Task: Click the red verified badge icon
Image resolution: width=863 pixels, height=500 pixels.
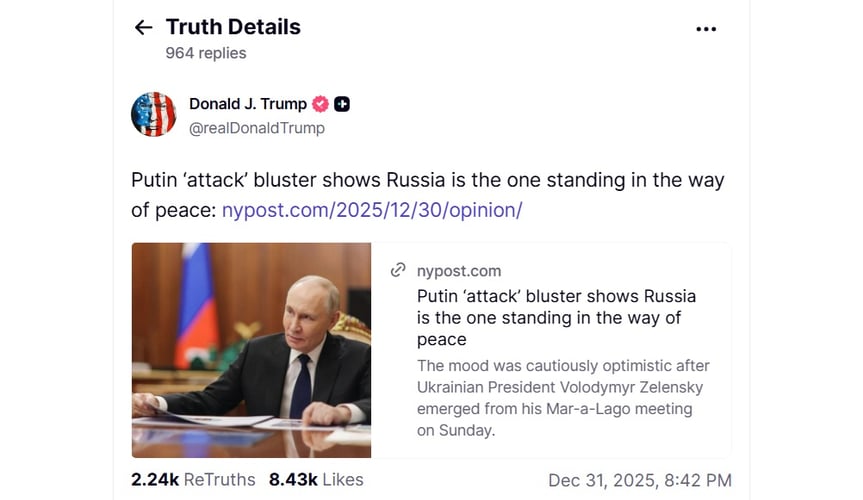Action: [321, 105]
